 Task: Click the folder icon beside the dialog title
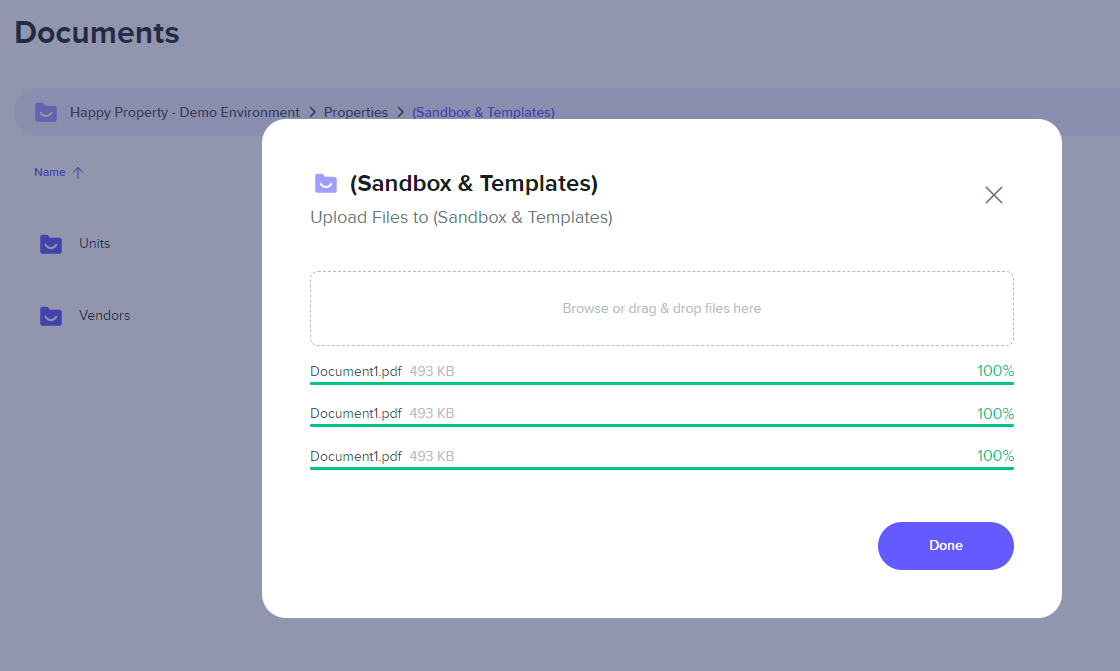[x=326, y=184]
